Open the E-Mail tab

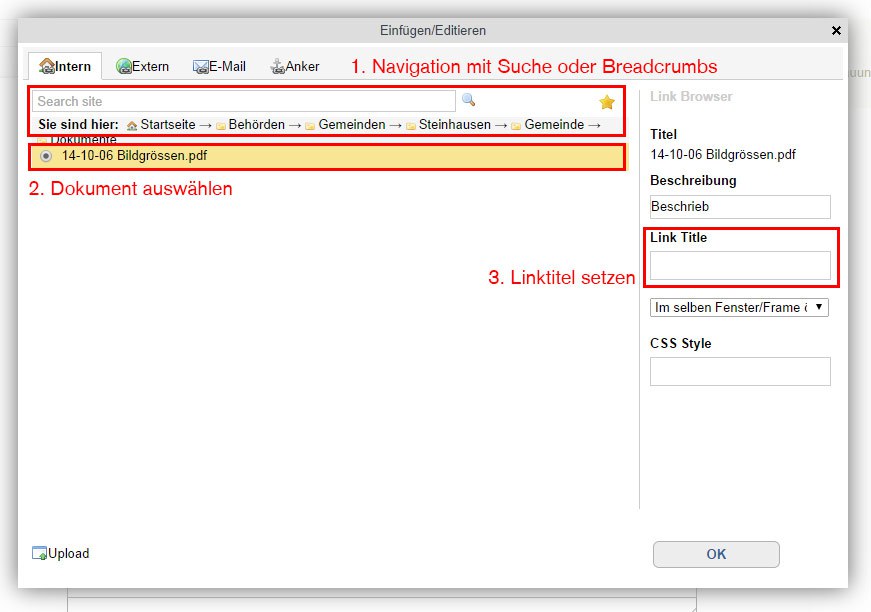(219, 66)
